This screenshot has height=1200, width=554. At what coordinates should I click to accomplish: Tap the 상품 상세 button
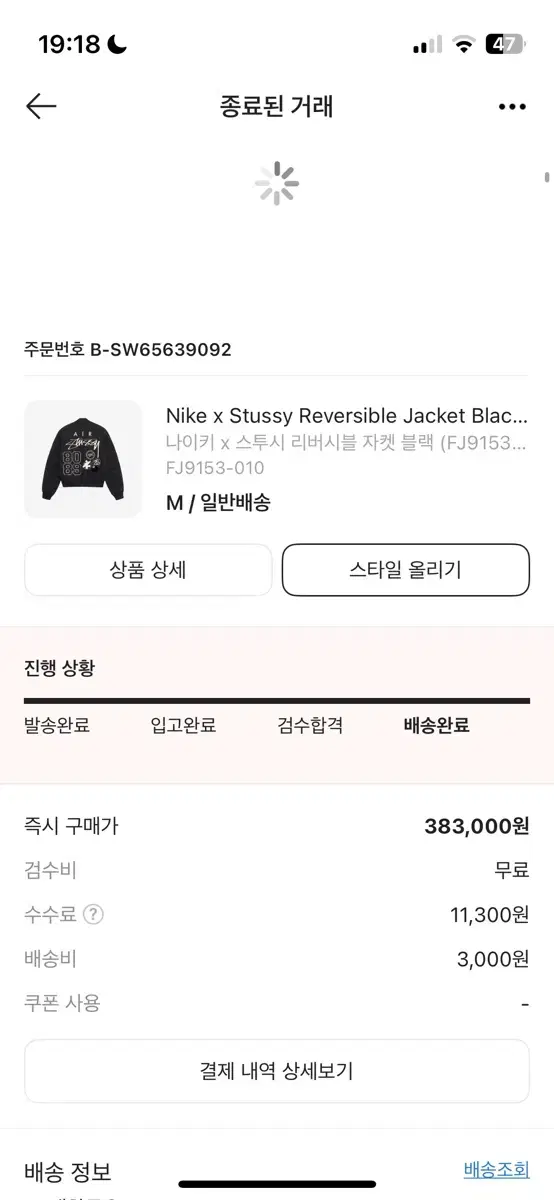pyautogui.click(x=148, y=570)
